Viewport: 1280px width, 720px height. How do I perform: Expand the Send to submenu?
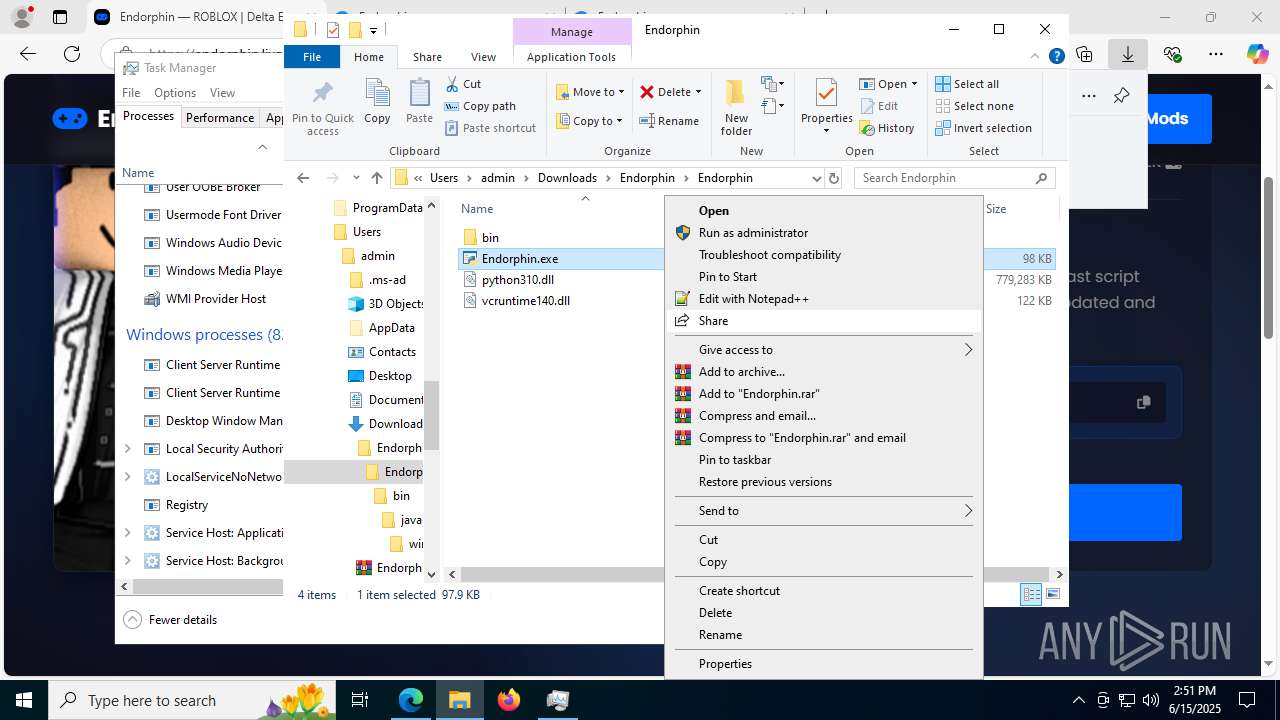824,511
